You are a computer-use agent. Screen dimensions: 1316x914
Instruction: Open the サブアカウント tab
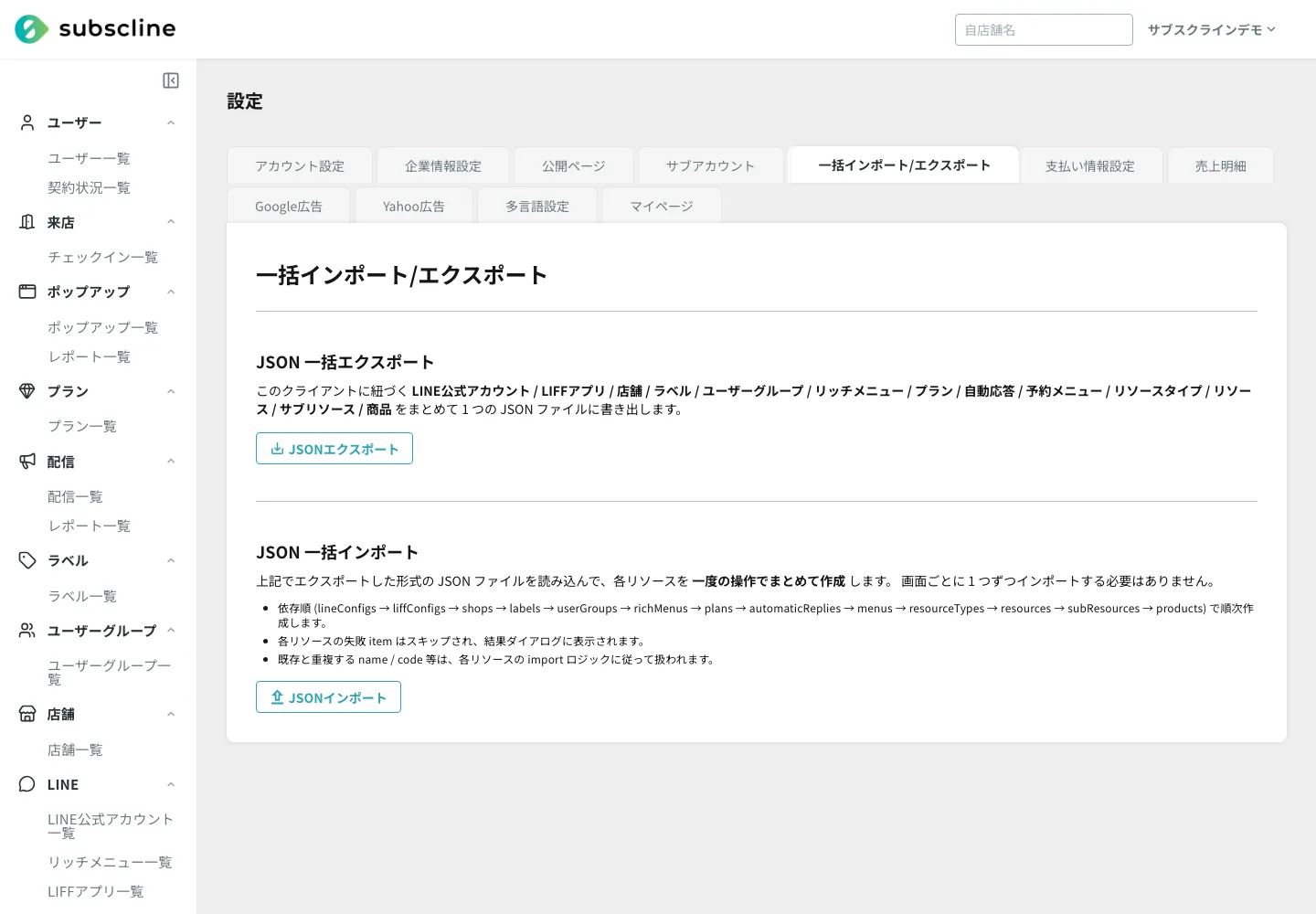[x=711, y=165]
